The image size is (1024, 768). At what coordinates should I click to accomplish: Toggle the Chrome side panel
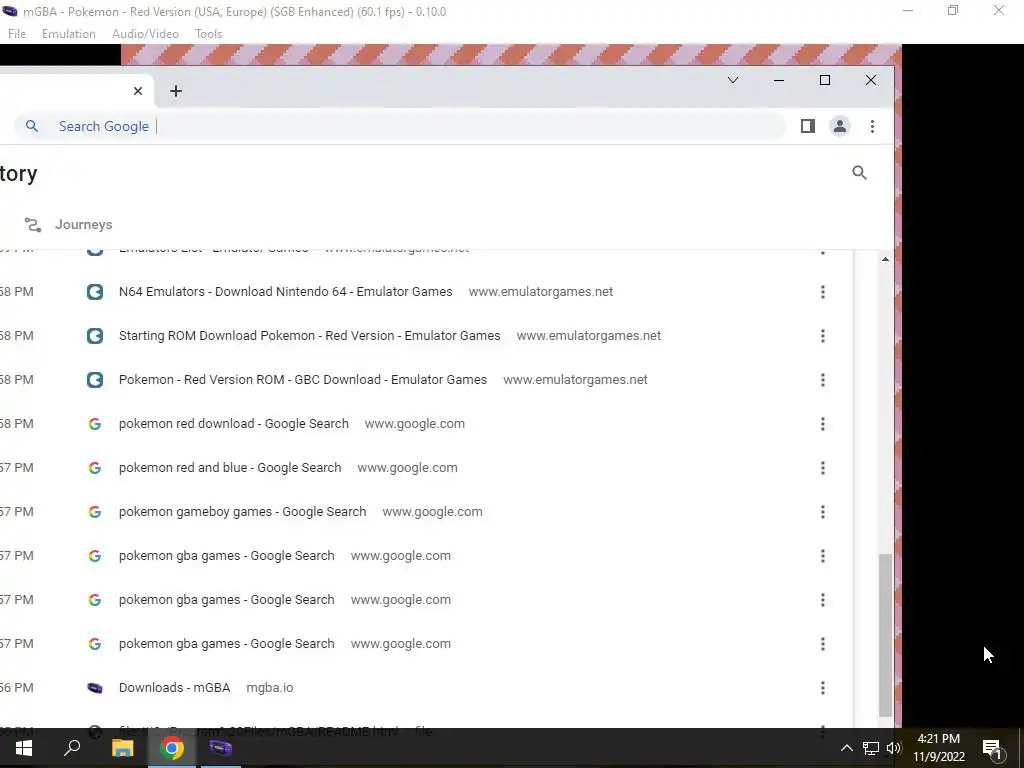pyautogui.click(x=808, y=126)
